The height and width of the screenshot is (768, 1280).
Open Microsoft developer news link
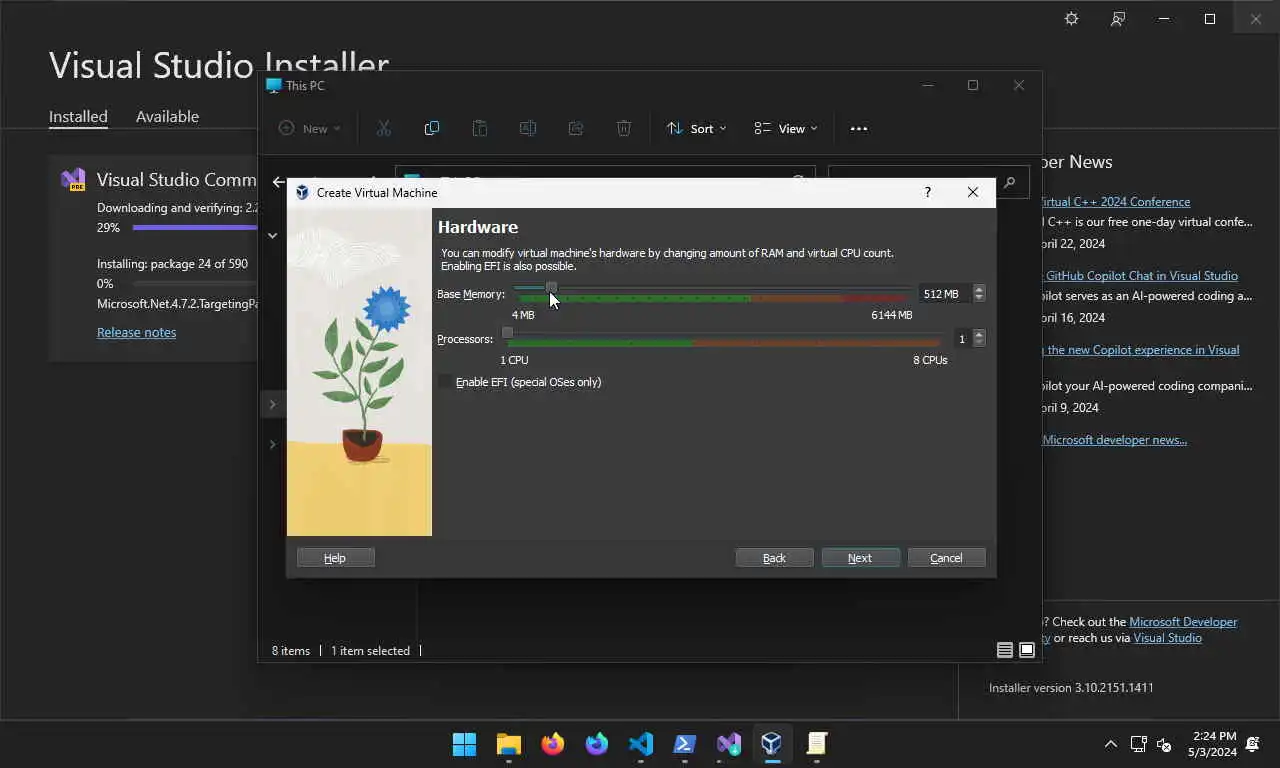click(1114, 440)
